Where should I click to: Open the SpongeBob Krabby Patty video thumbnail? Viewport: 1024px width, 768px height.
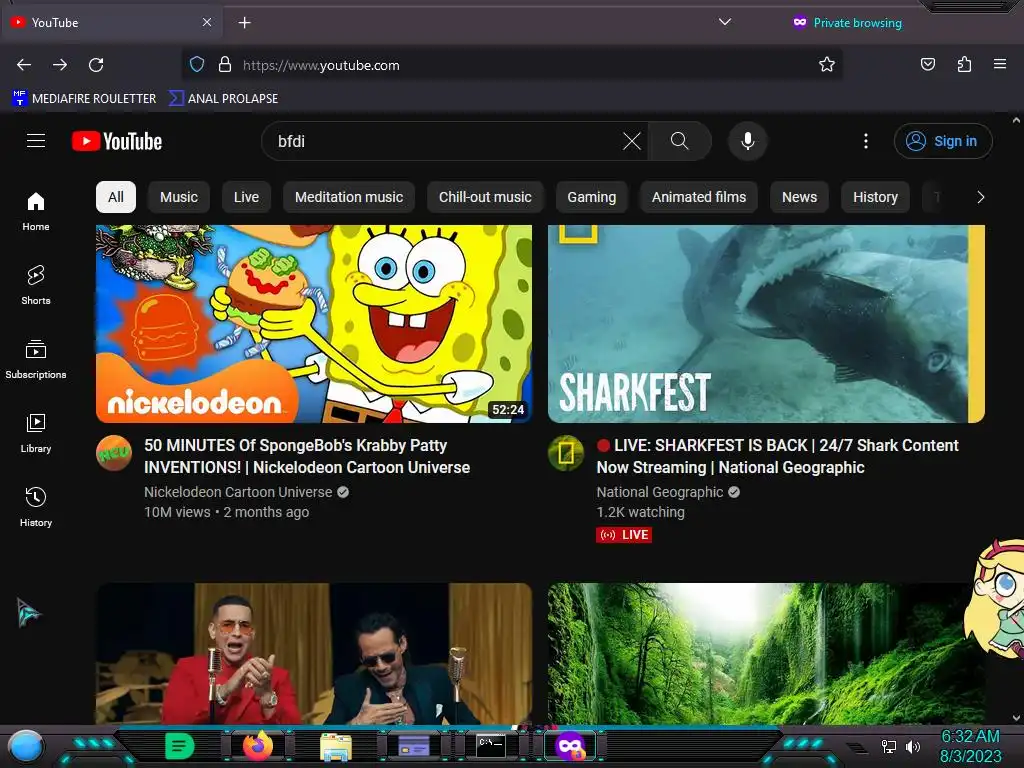pos(314,324)
